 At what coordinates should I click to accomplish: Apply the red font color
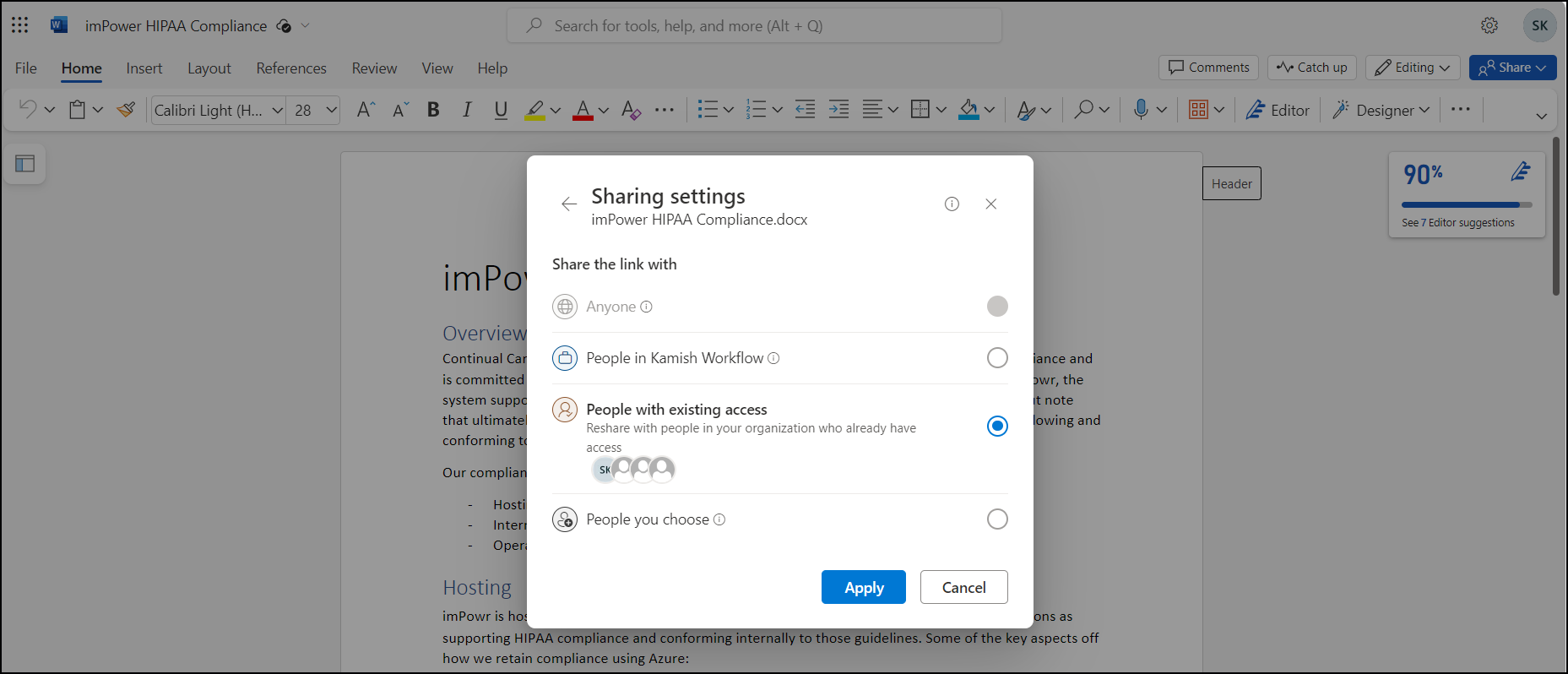(583, 110)
